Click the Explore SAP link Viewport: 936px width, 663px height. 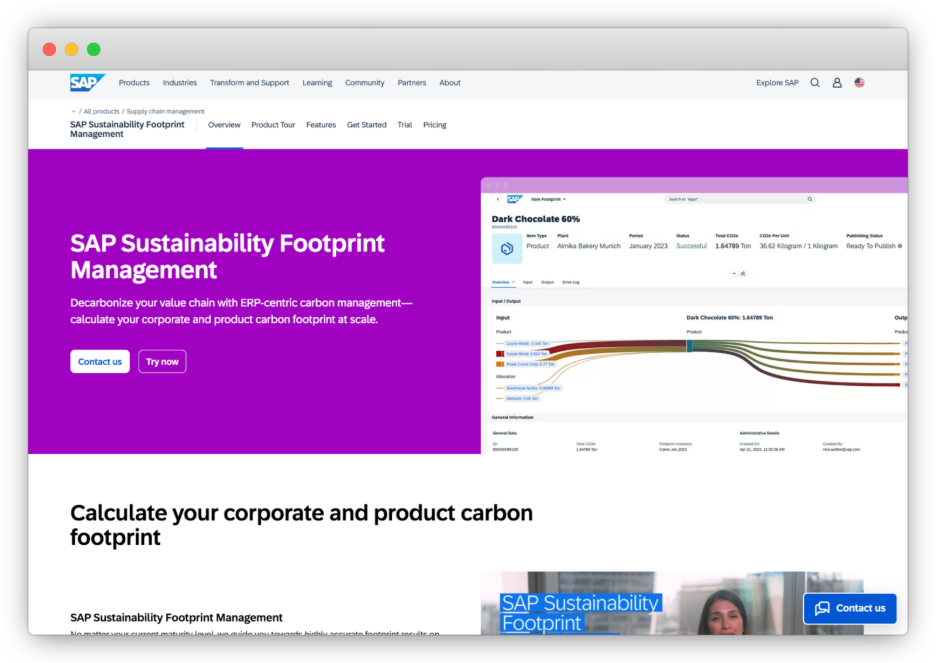[777, 83]
